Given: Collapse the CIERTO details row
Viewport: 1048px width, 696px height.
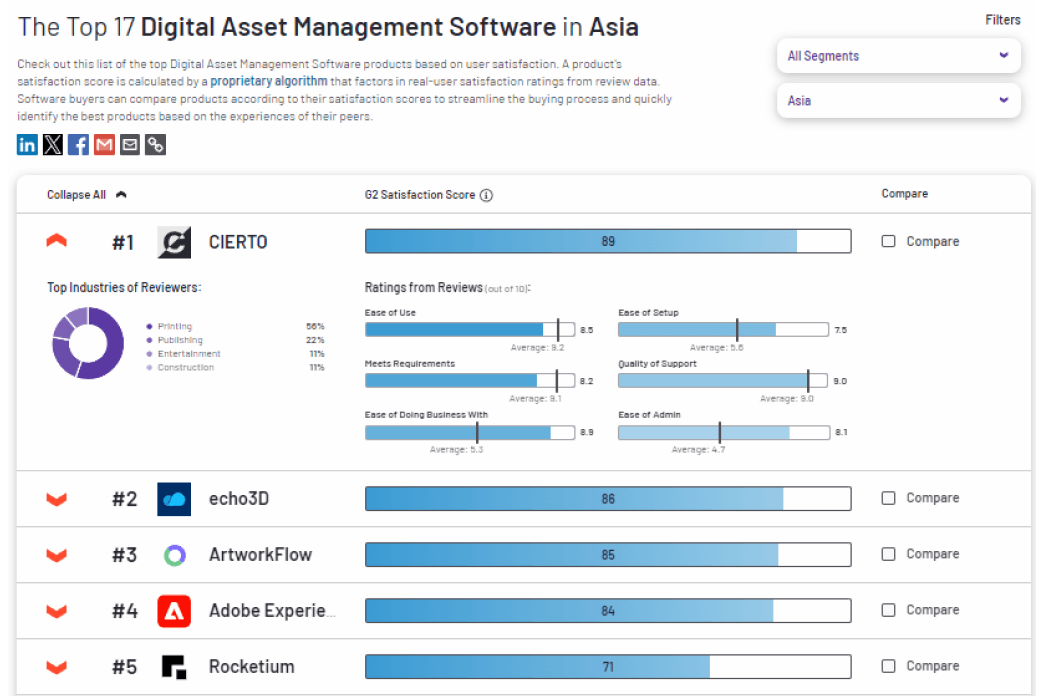Looking at the screenshot, I should (57, 241).
